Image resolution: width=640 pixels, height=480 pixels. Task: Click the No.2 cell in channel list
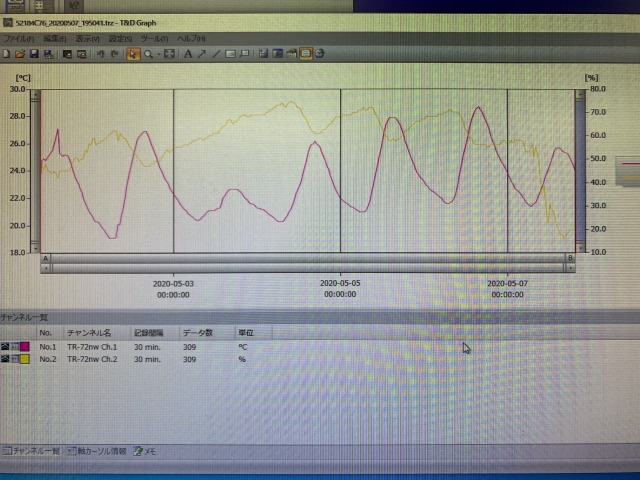47,359
